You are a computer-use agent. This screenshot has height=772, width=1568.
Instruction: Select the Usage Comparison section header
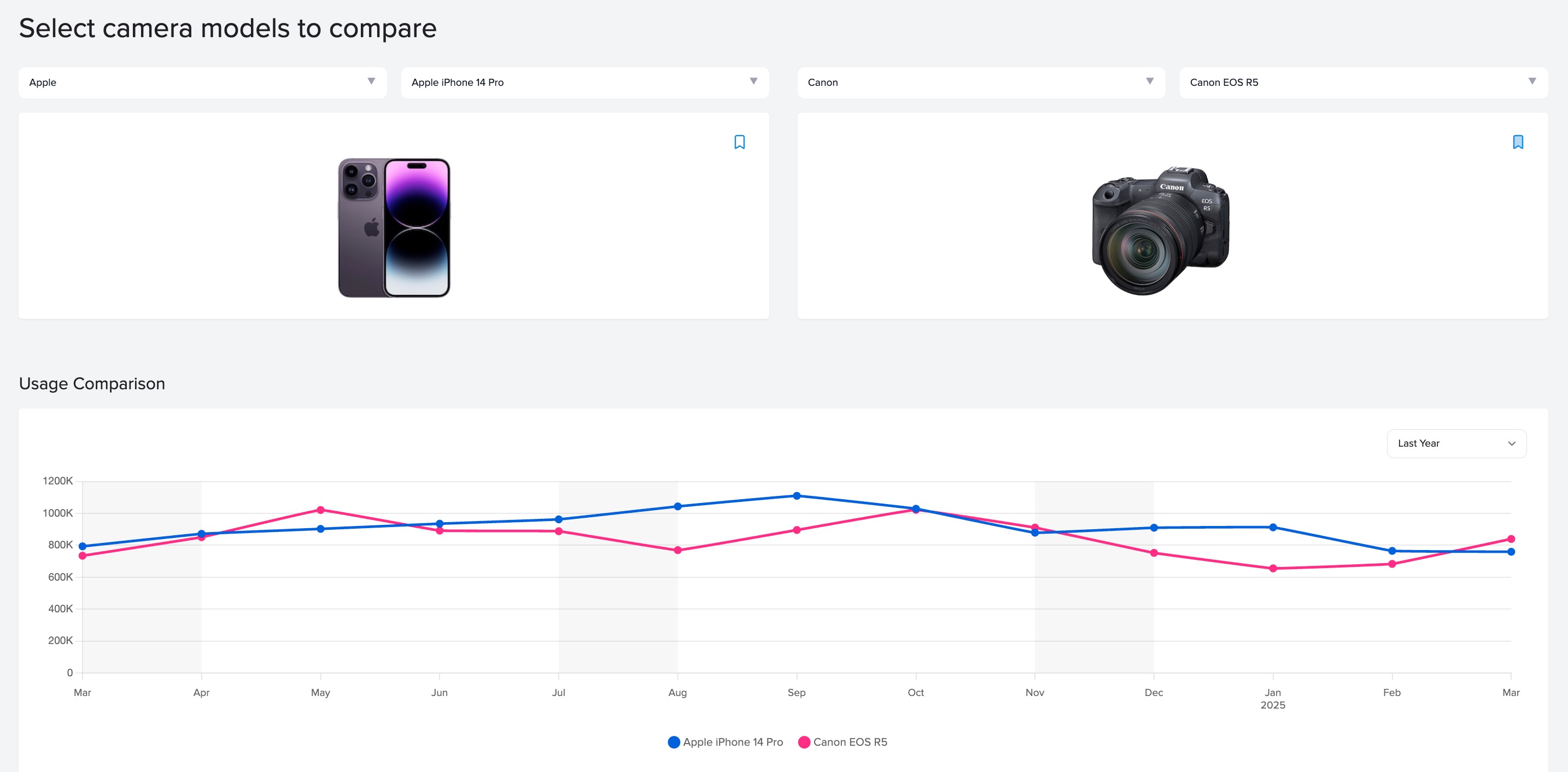pyautogui.click(x=92, y=384)
